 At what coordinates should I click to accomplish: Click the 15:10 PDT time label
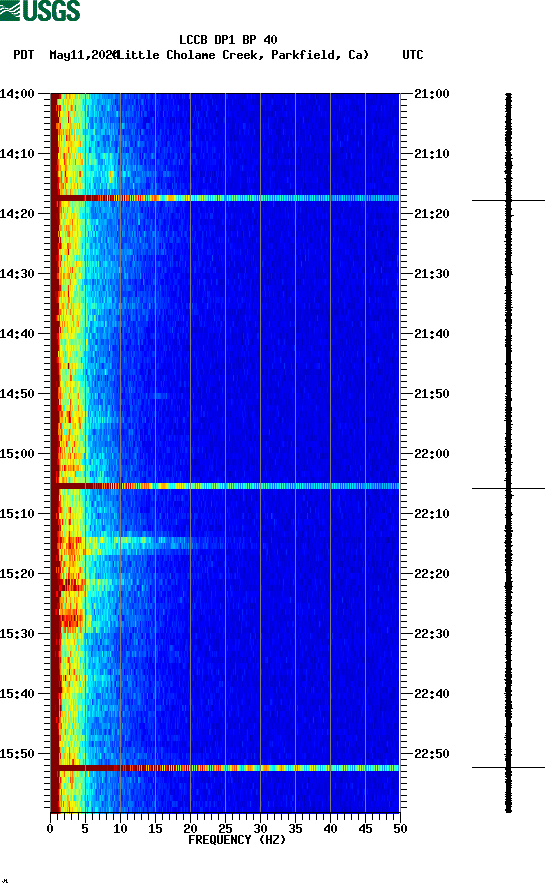pyautogui.click(x=17, y=514)
